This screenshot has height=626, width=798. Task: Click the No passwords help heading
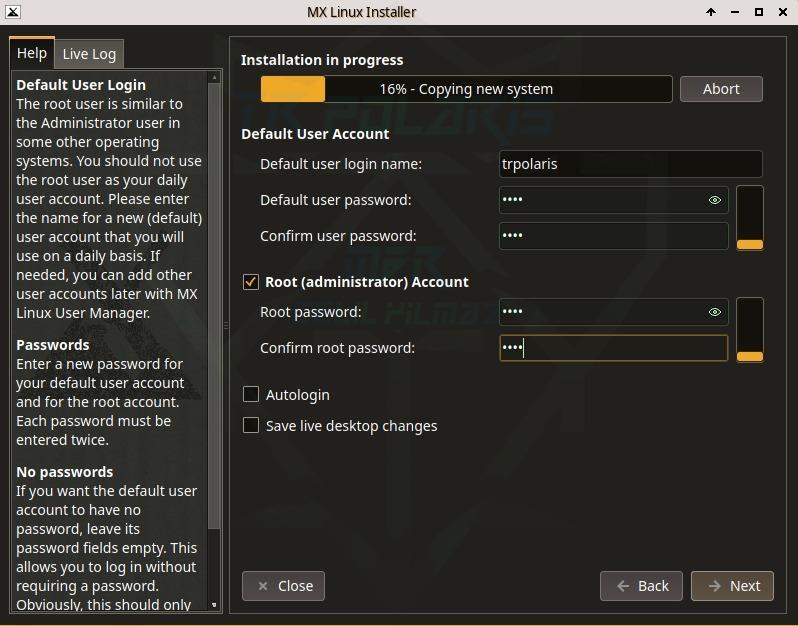point(65,472)
